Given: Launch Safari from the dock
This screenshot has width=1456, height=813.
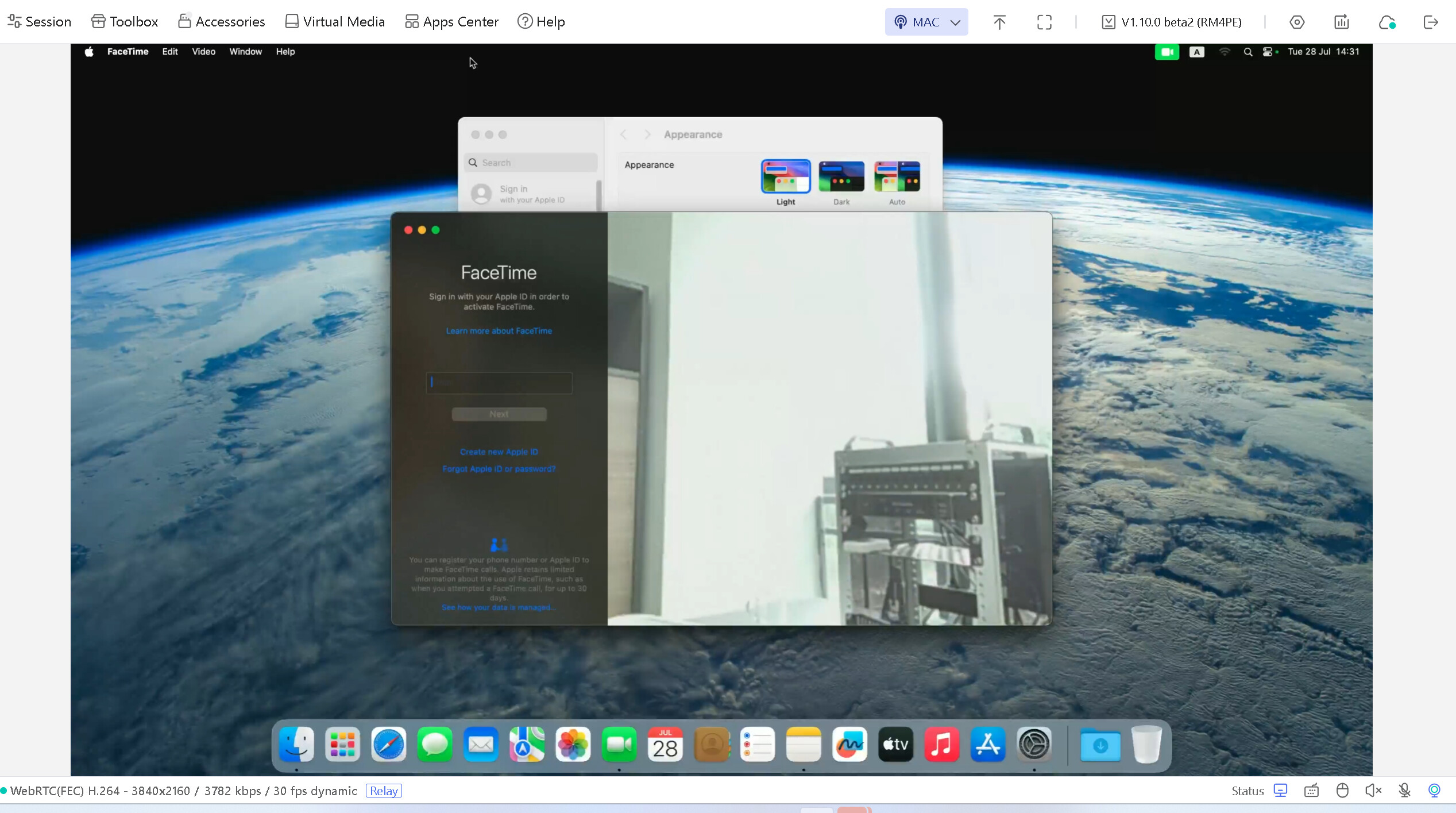Looking at the screenshot, I should [389, 745].
